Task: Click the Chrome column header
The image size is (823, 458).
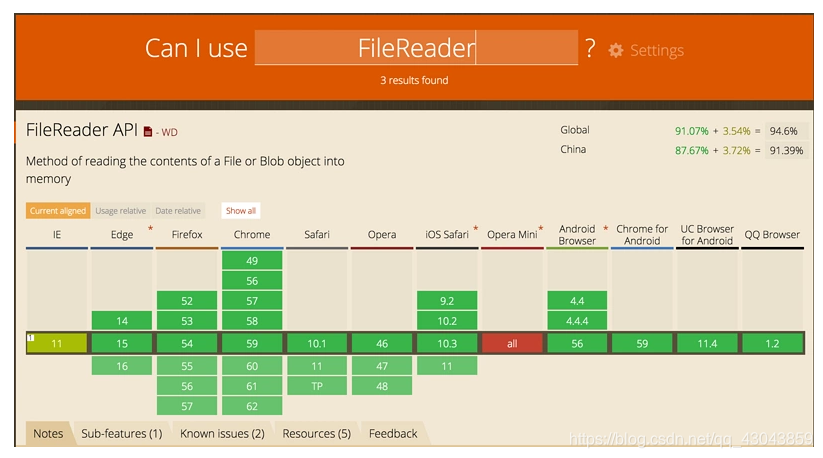Action: (252, 235)
